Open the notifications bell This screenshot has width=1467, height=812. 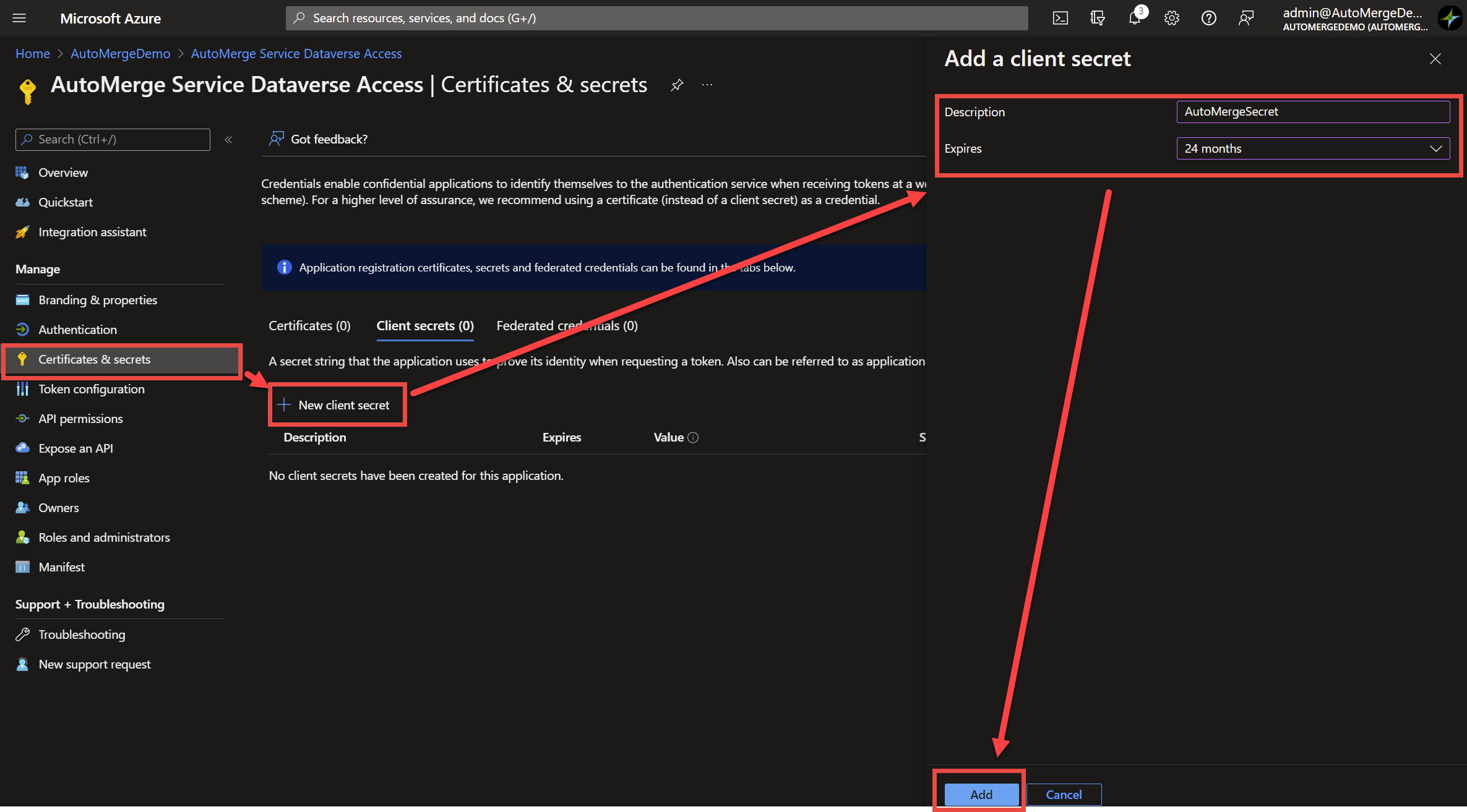[x=1135, y=18]
